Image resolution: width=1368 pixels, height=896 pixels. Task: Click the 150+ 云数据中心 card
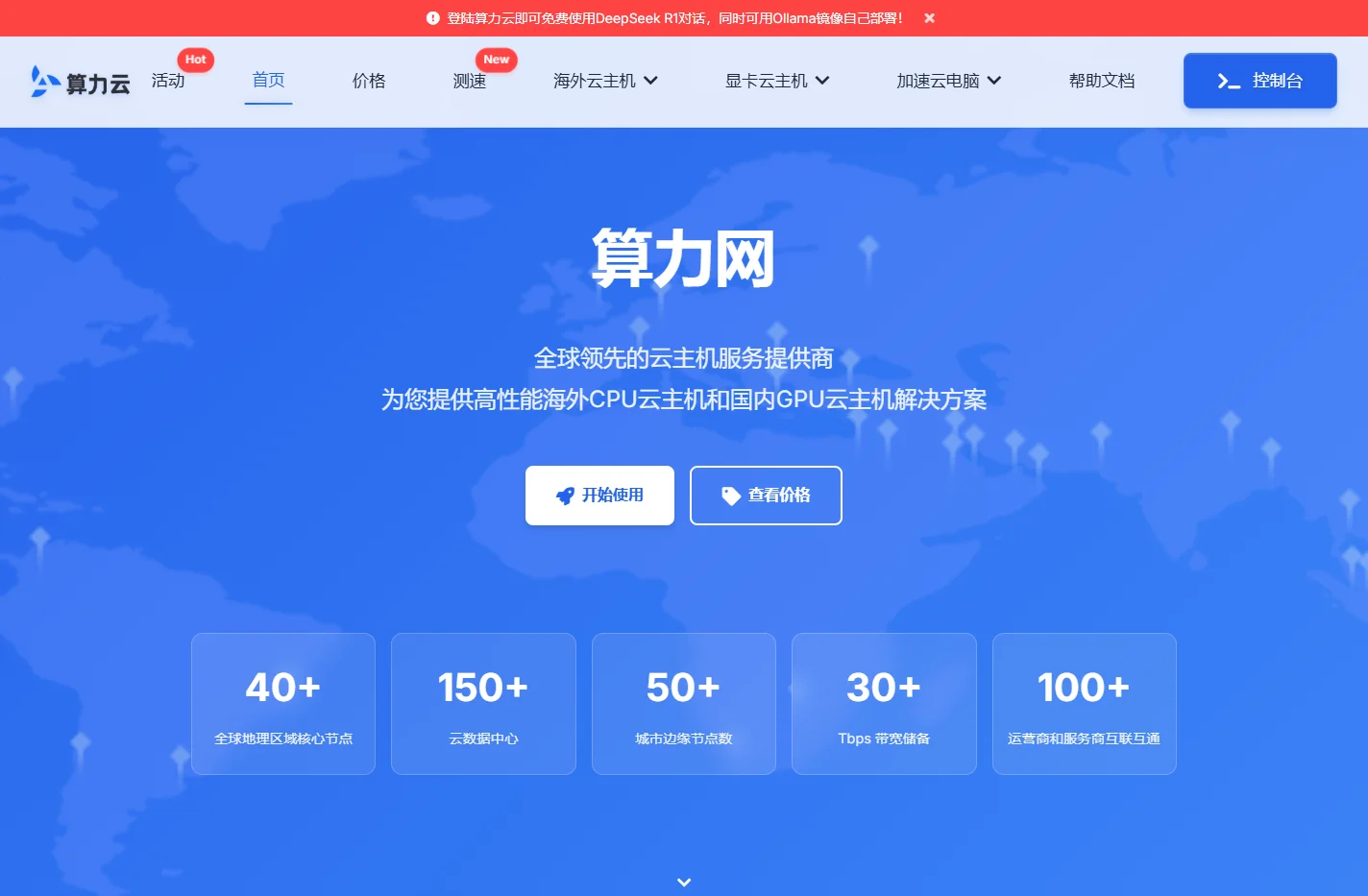[x=483, y=704]
